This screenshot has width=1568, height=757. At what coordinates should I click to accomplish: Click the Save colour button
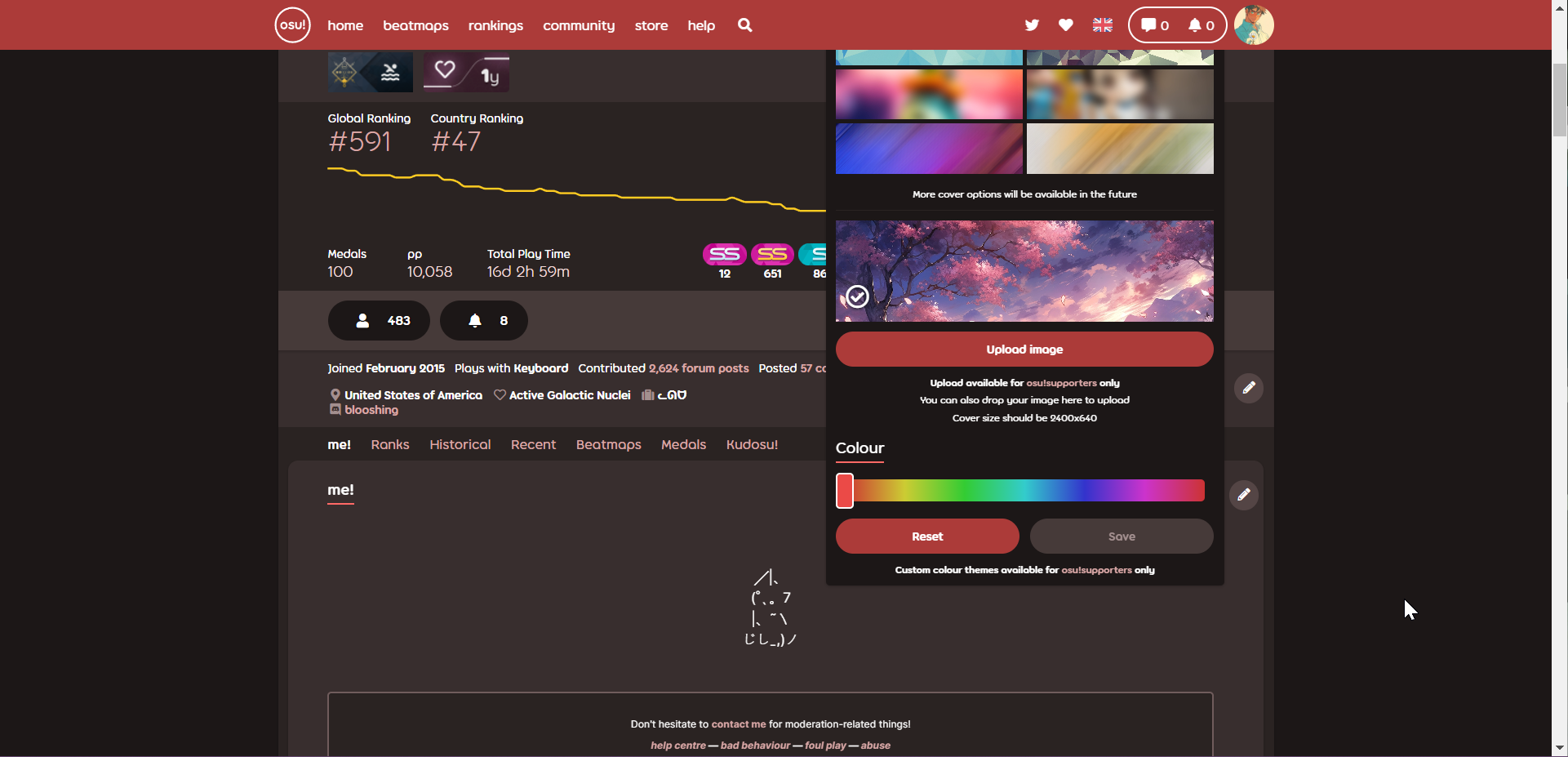click(1122, 537)
